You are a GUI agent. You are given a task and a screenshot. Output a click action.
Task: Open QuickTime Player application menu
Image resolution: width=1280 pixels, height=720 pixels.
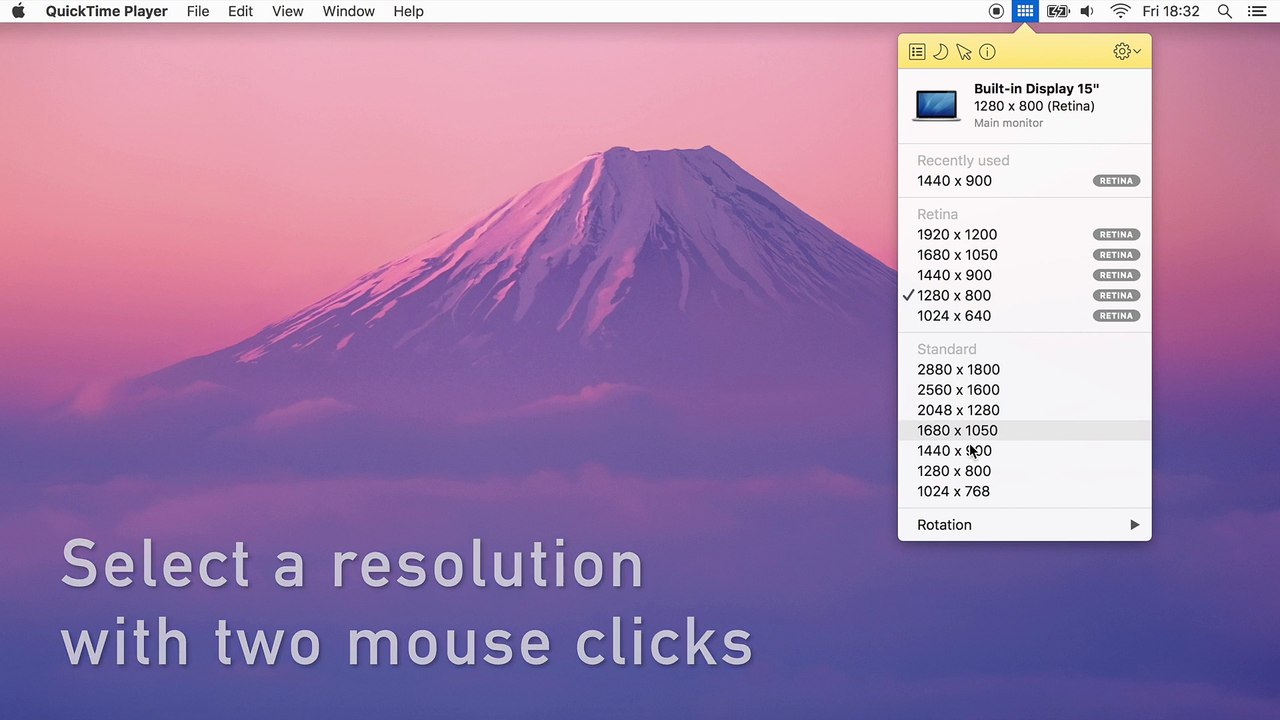(107, 11)
